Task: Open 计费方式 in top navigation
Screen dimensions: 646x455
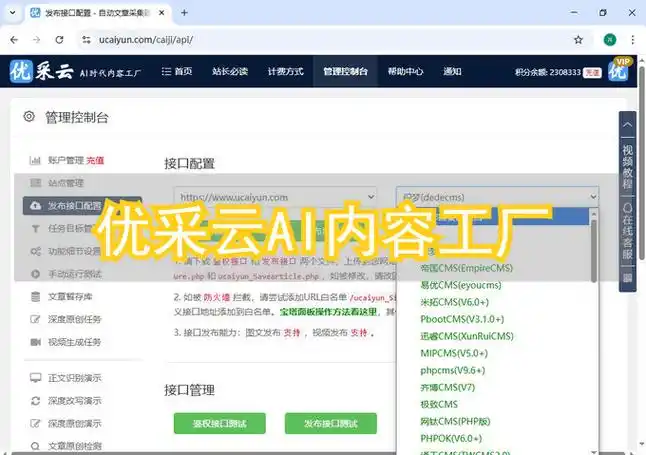Action: pos(286,71)
